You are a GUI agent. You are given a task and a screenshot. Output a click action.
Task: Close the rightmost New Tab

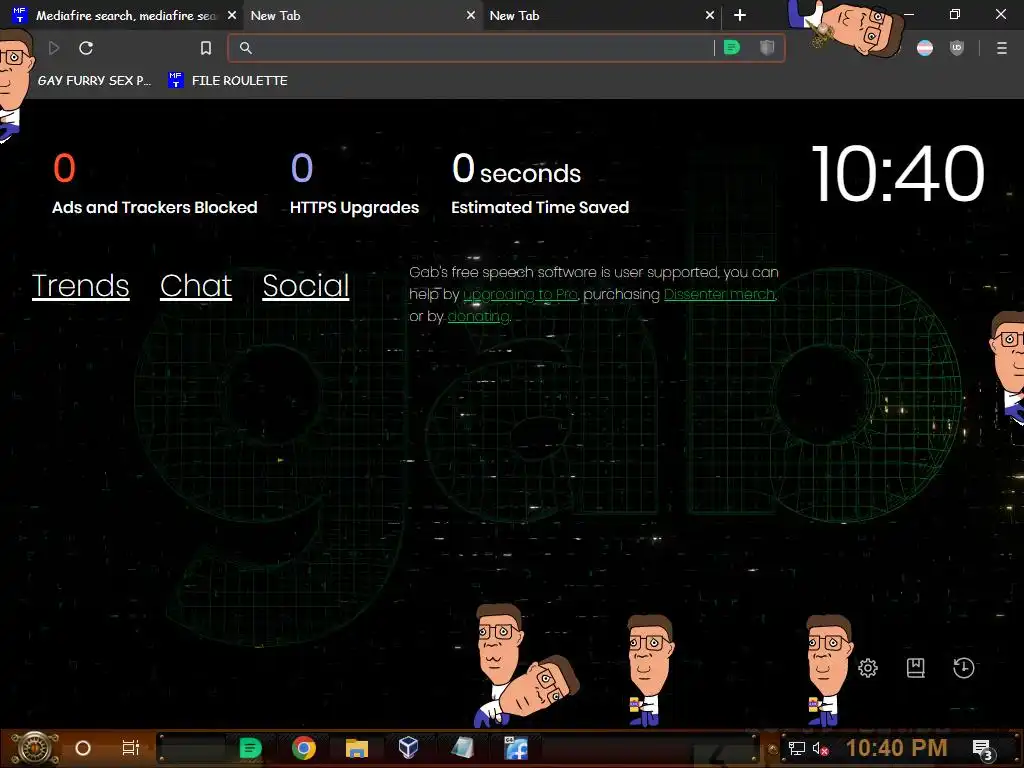pyautogui.click(x=710, y=15)
